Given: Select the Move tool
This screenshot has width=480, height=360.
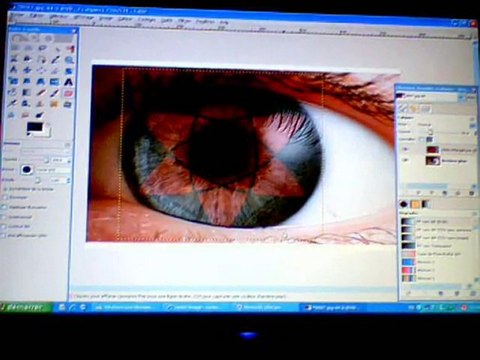Looking at the screenshot, I should (28, 70).
